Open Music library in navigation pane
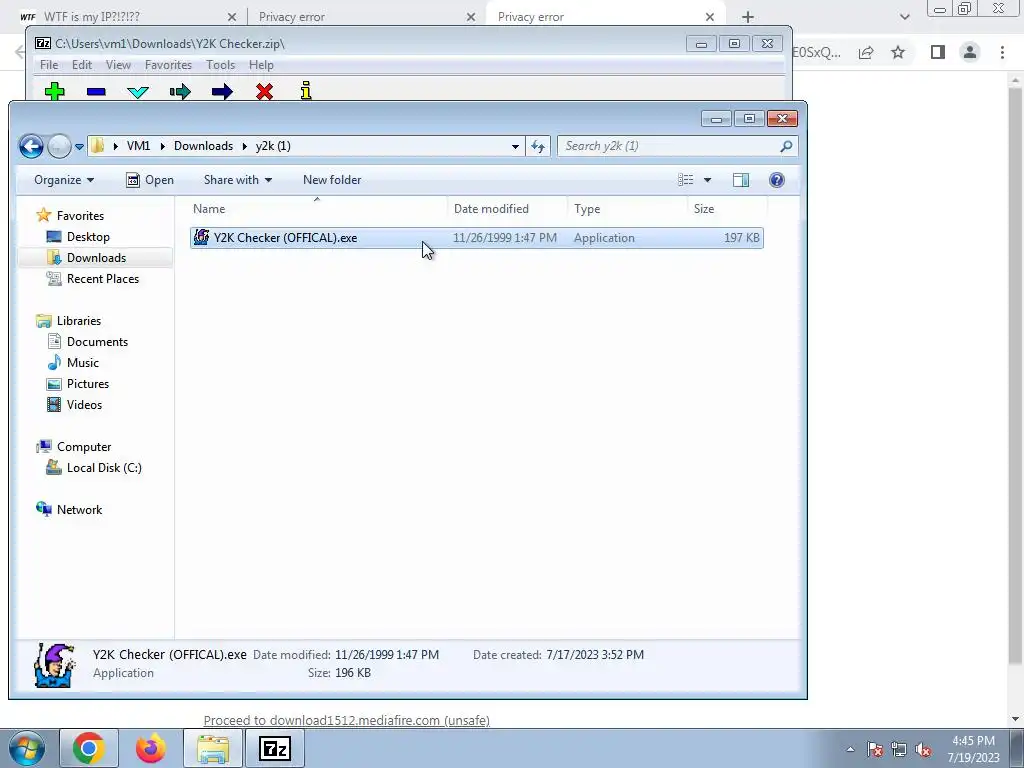The height and width of the screenshot is (768, 1024). (x=82, y=362)
